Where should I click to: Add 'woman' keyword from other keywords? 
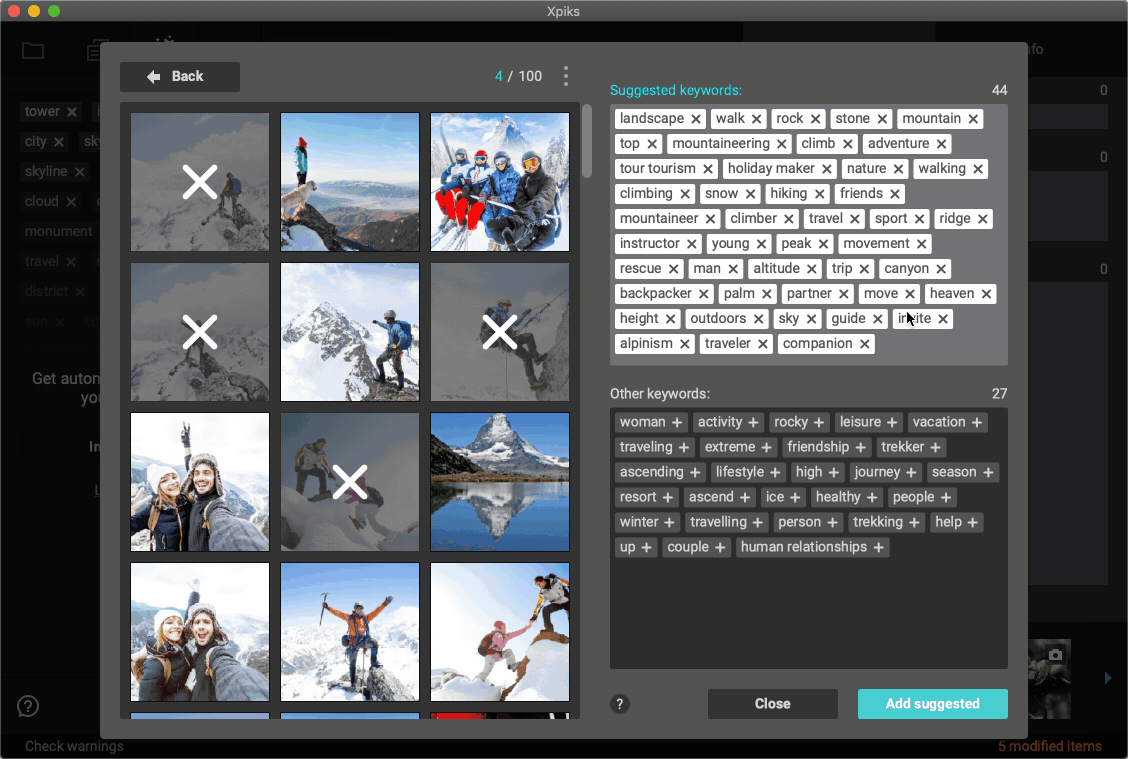(x=677, y=423)
